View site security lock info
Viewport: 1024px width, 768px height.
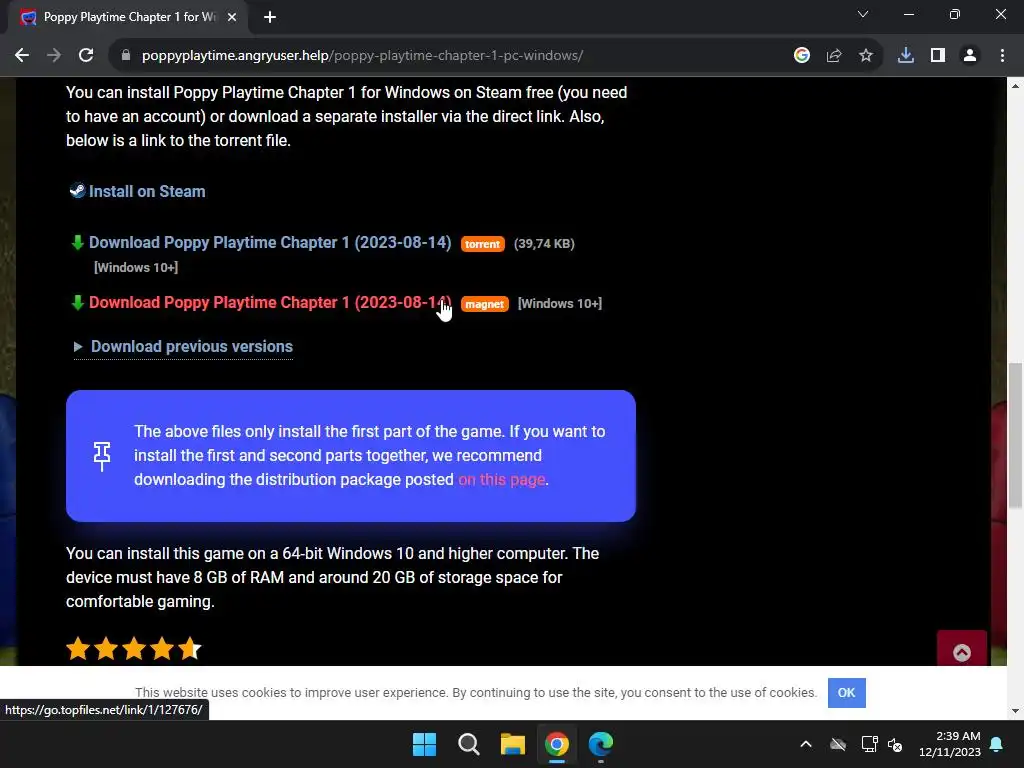[x=126, y=56]
